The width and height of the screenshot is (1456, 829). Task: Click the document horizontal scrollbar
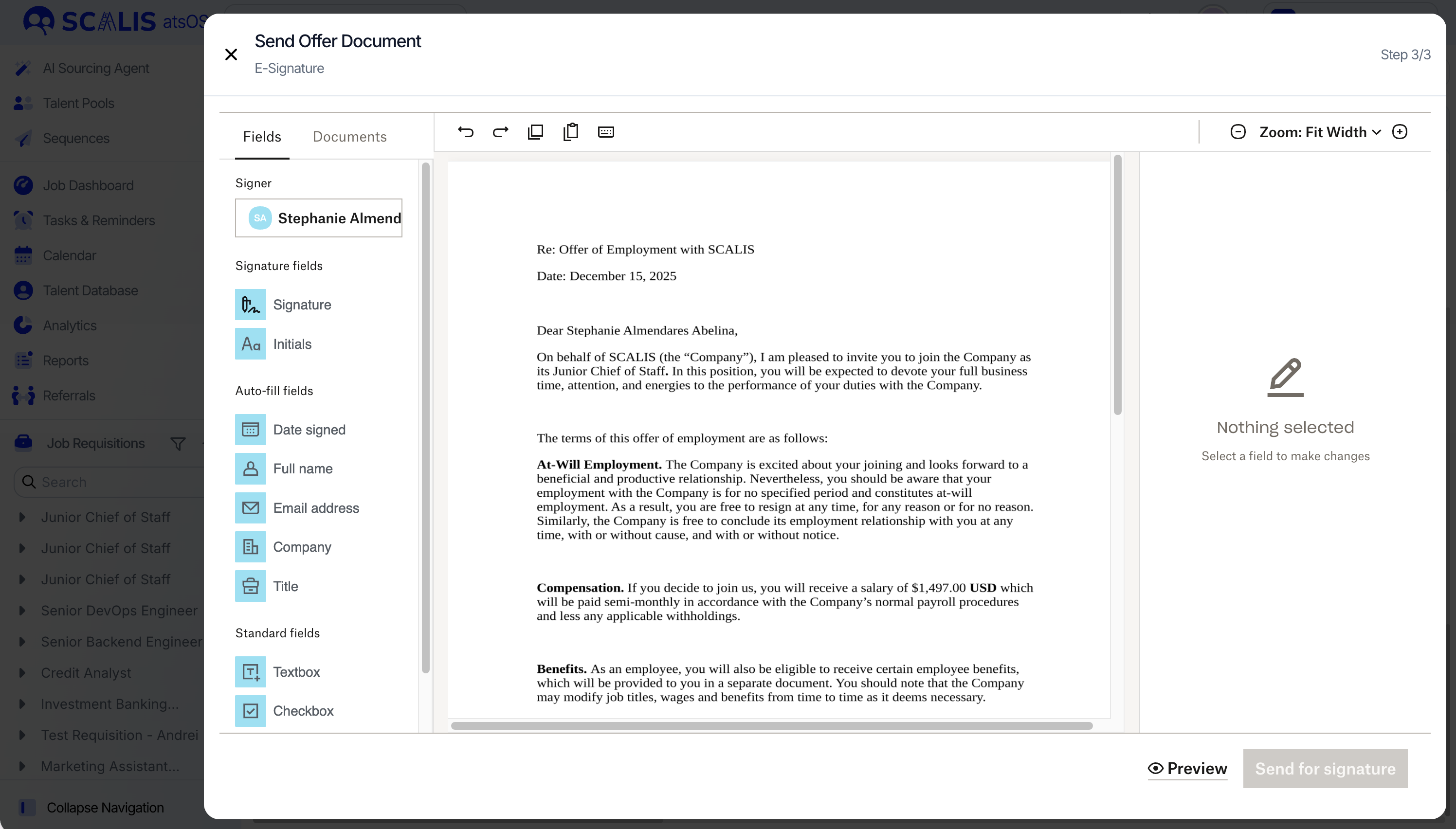tap(772, 726)
